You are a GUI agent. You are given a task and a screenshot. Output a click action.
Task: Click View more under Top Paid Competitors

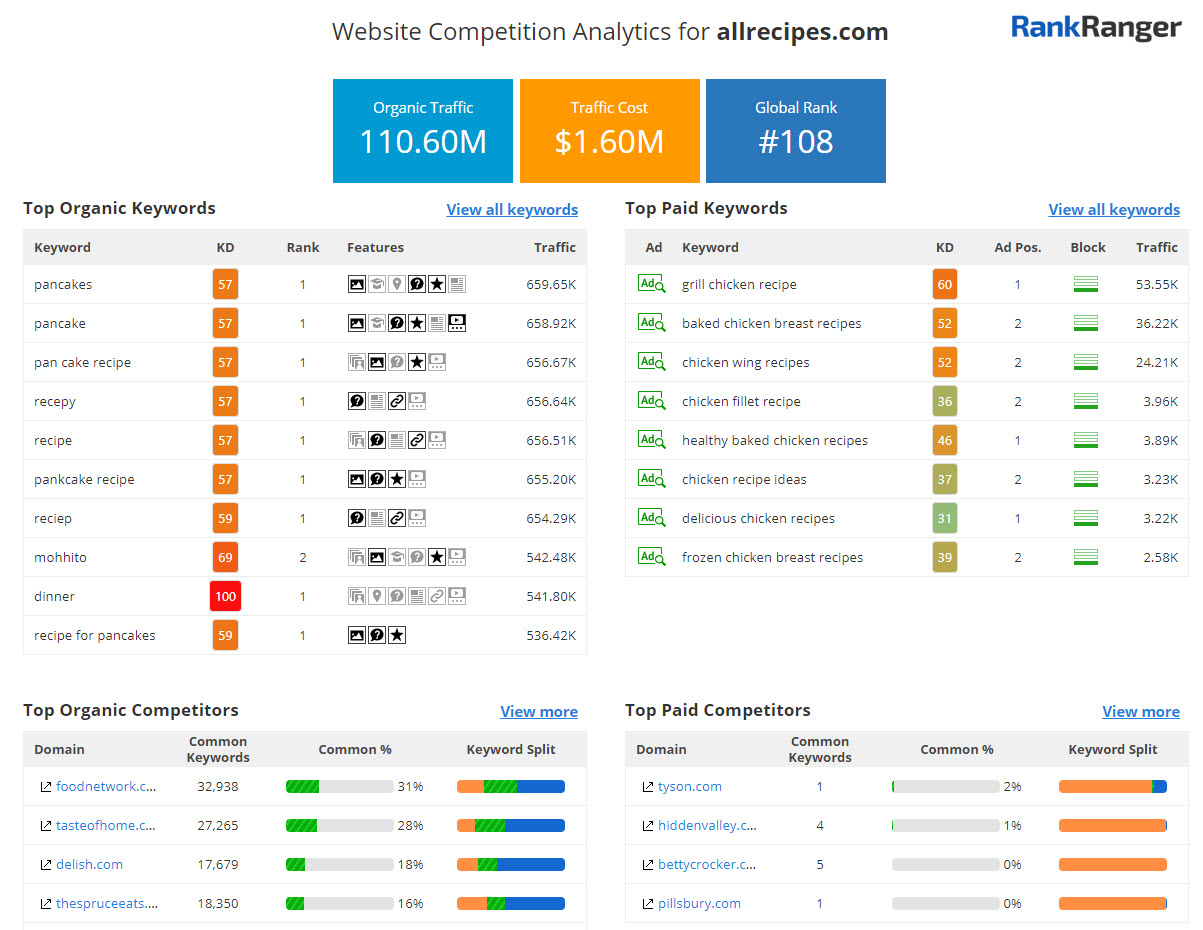coord(1141,712)
